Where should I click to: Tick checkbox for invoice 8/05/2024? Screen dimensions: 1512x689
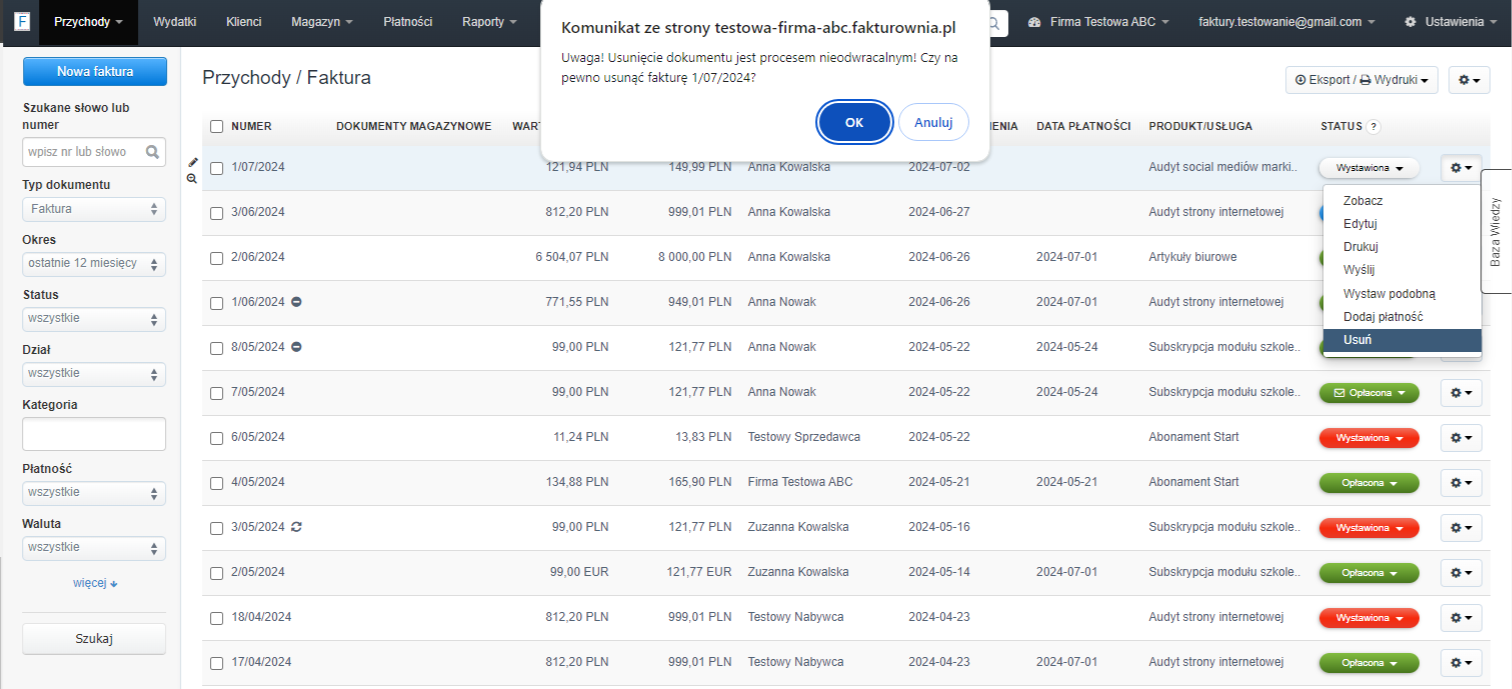(x=217, y=348)
